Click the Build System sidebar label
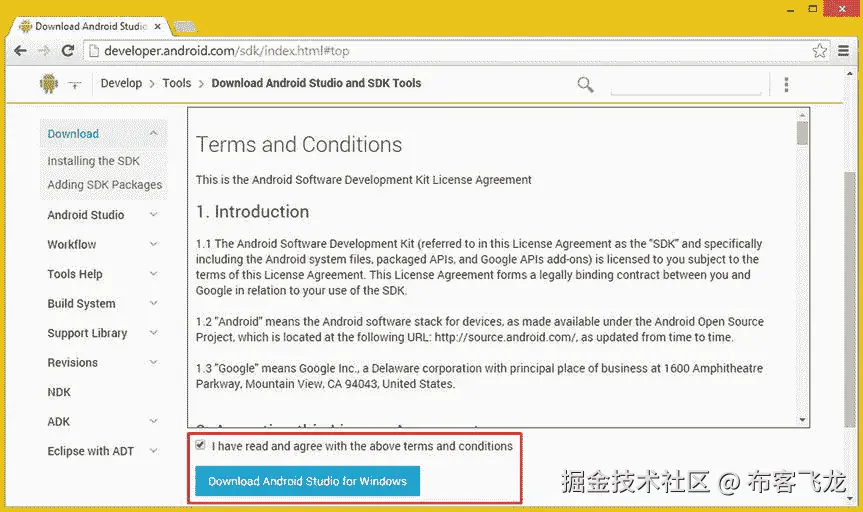 point(81,303)
